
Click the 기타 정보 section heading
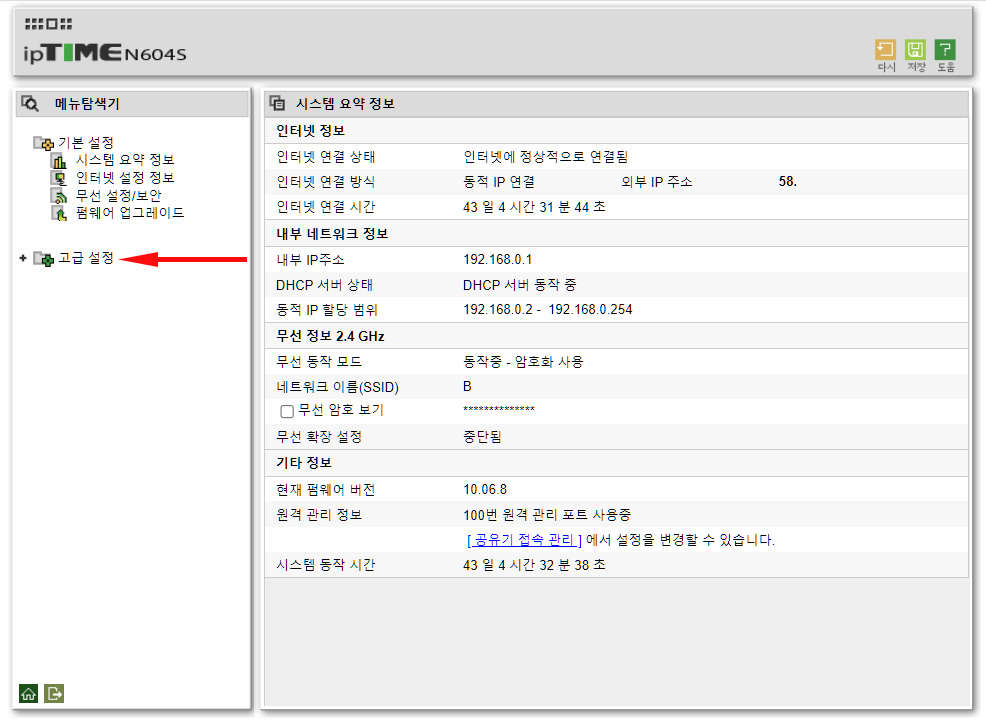304,463
